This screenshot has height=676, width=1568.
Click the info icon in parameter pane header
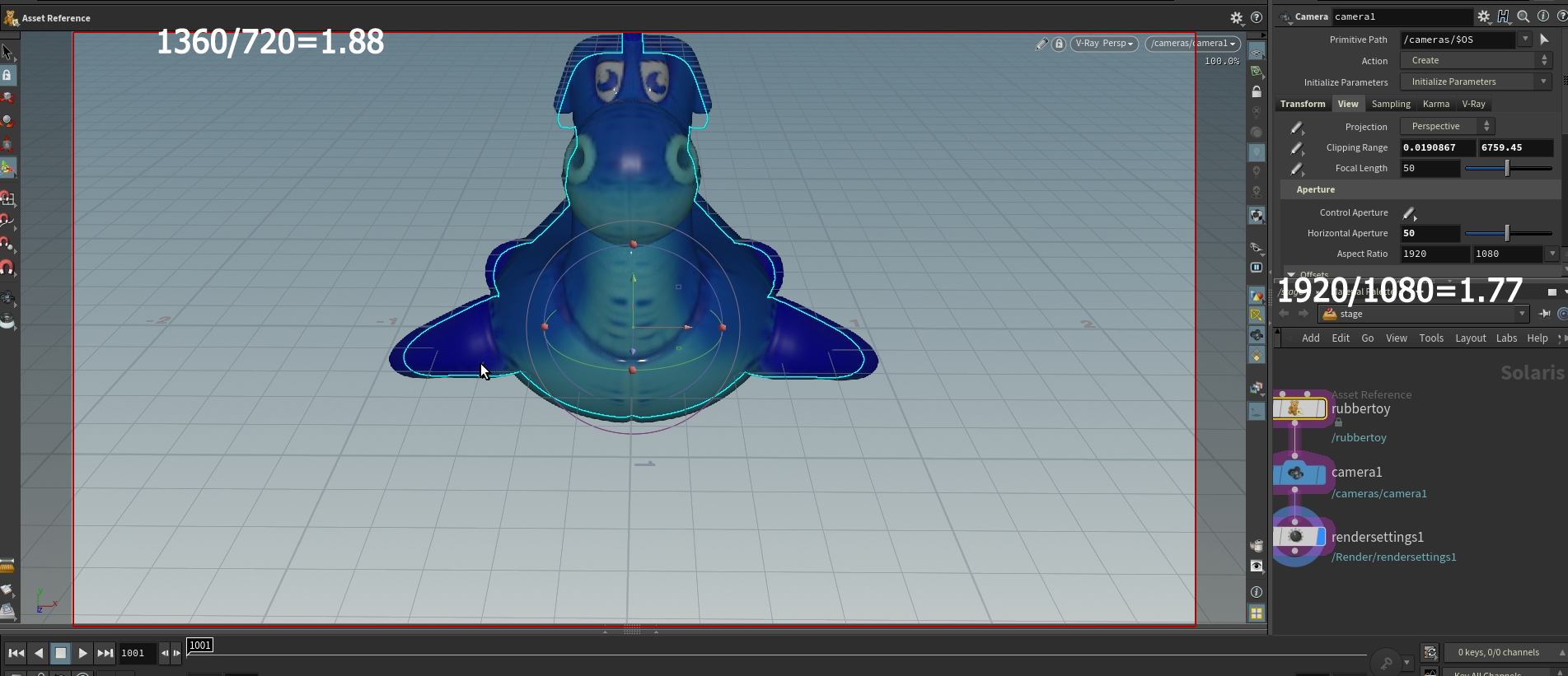pos(1543,16)
